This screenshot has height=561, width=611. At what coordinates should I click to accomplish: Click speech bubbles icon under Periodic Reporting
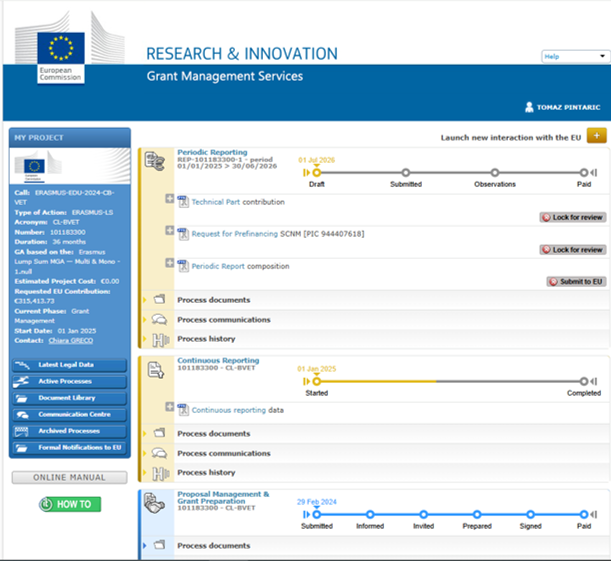(159, 319)
